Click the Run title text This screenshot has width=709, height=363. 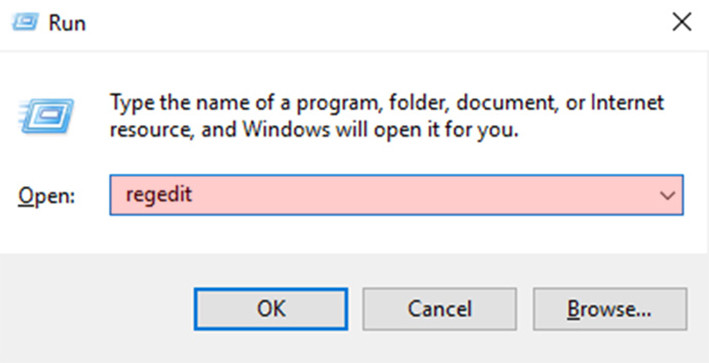(x=67, y=23)
